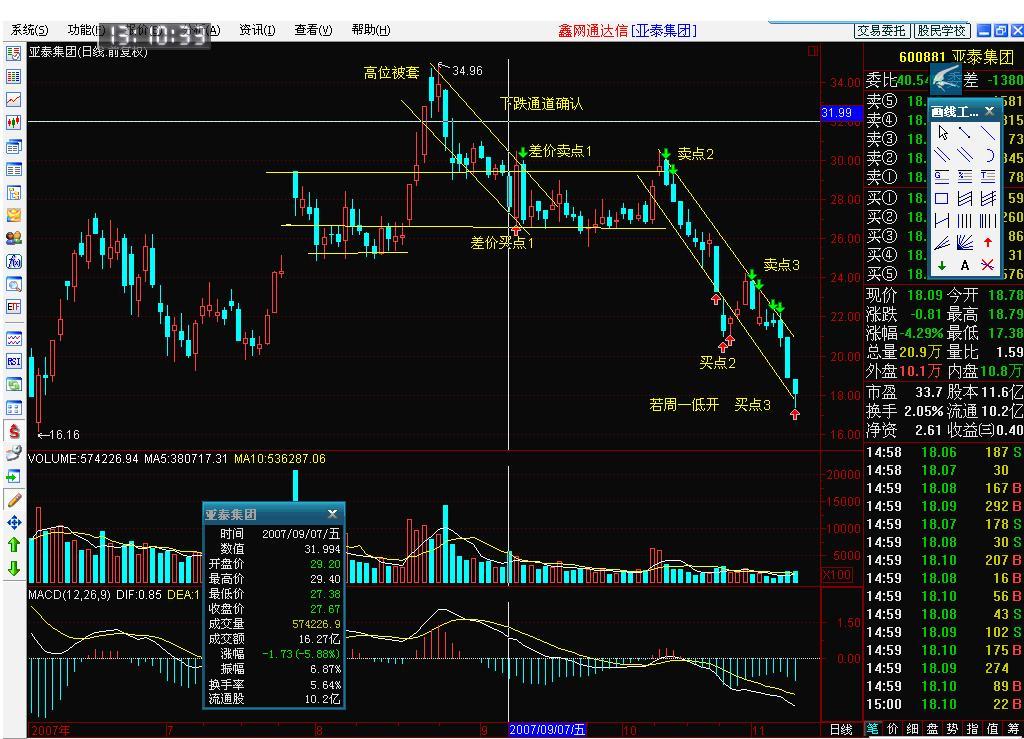Select the line segment drawing tool
Image resolution: width=1024 pixels, height=739 pixels.
coord(965,134)
